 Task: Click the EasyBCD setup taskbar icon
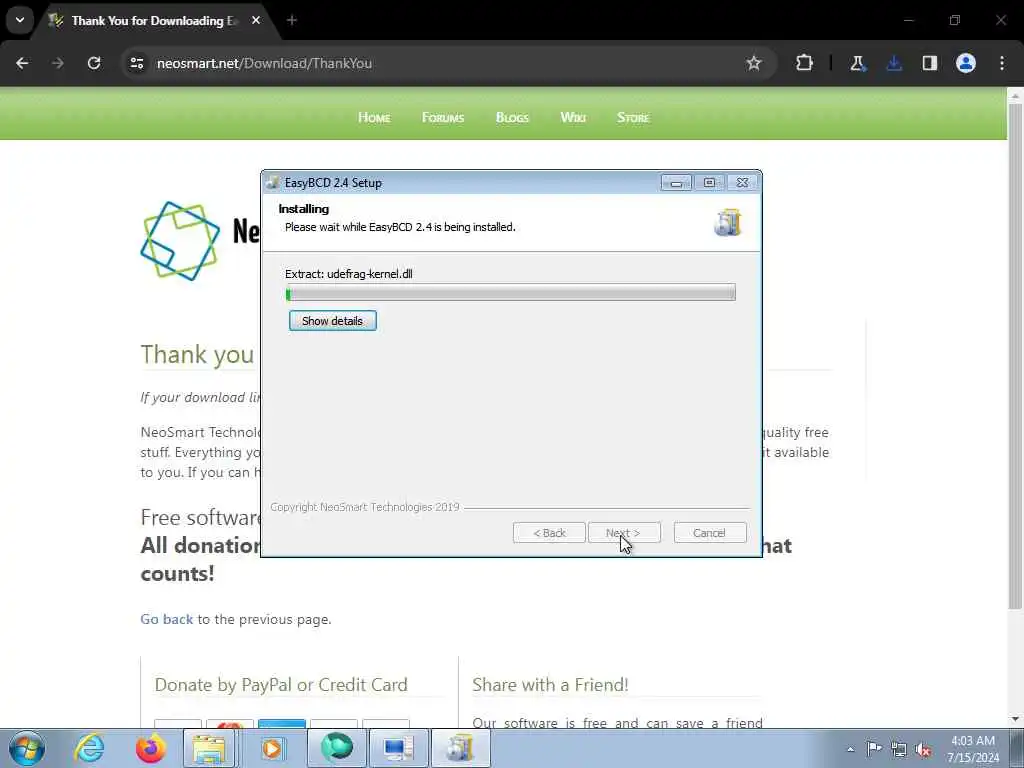coord(460,748)
